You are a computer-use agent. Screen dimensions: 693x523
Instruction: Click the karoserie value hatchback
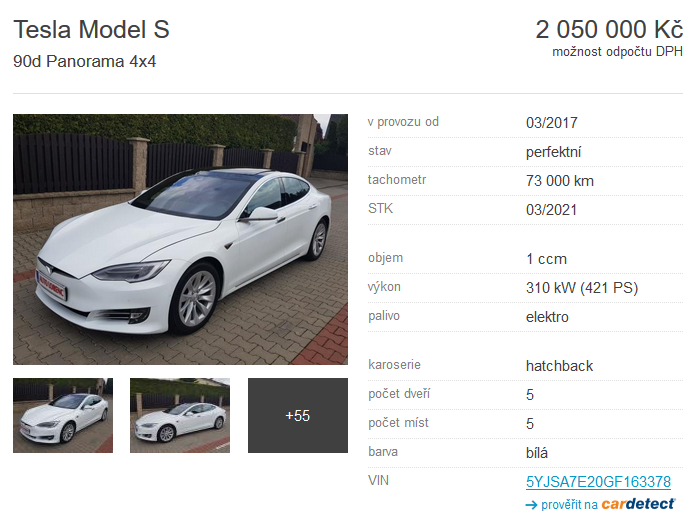tap(559, 366)
